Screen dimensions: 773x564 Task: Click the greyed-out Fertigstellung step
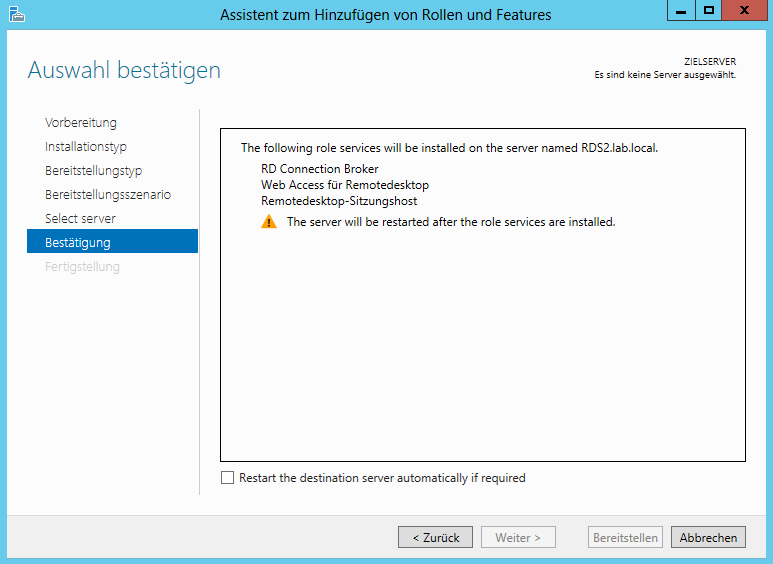pos(82,267)
